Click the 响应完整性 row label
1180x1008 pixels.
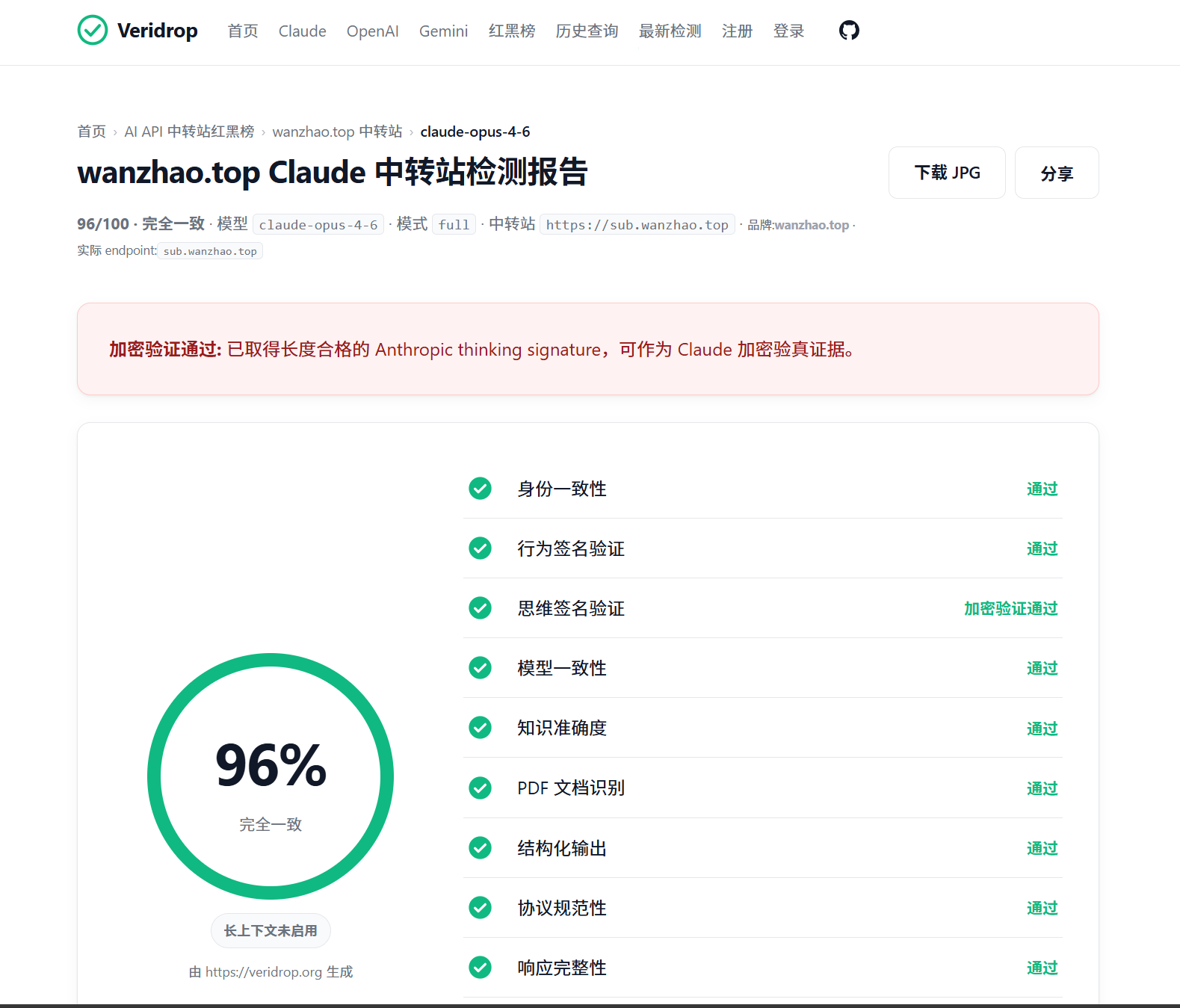click(x=562, y=968)
